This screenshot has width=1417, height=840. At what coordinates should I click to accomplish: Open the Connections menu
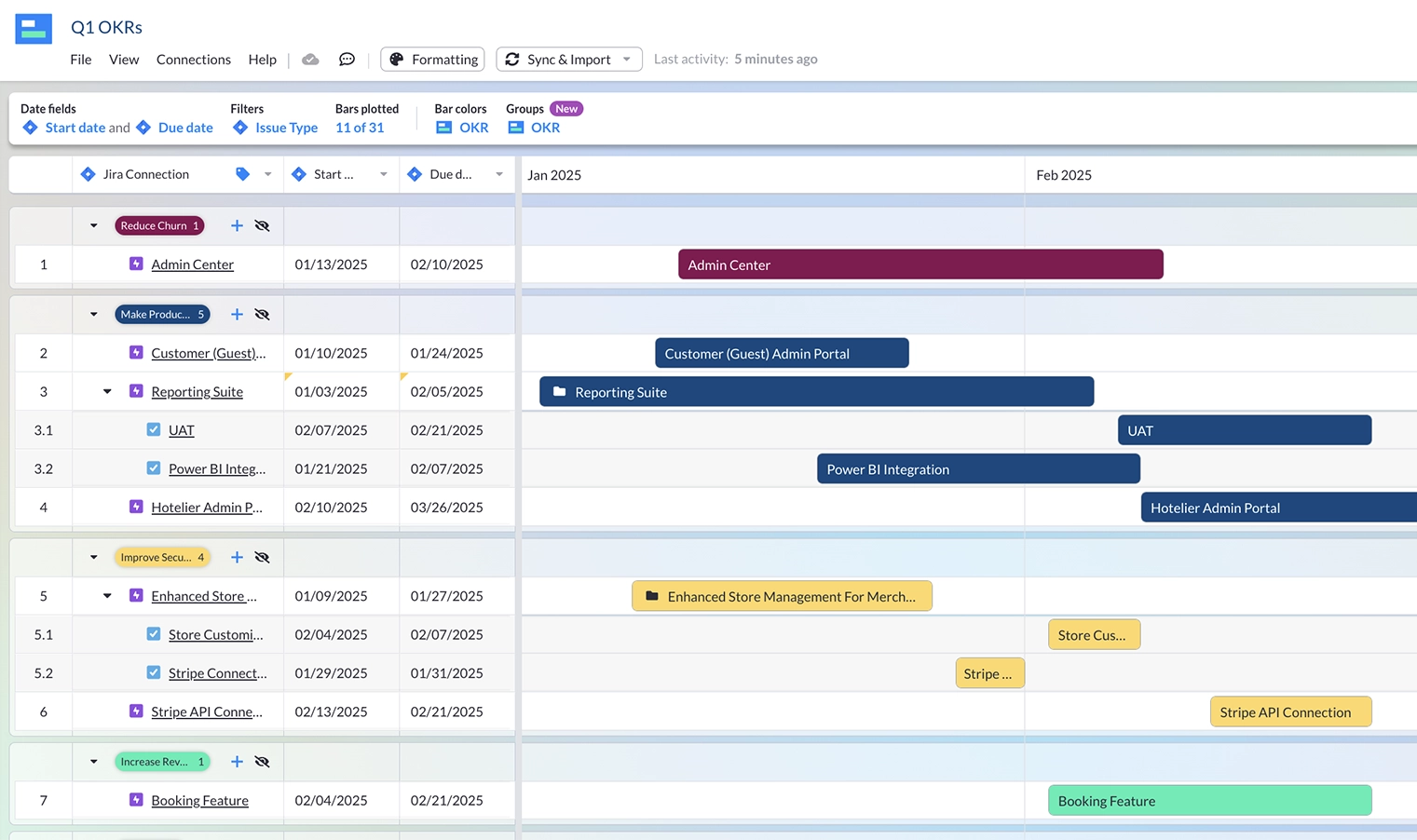pos(194,60)
